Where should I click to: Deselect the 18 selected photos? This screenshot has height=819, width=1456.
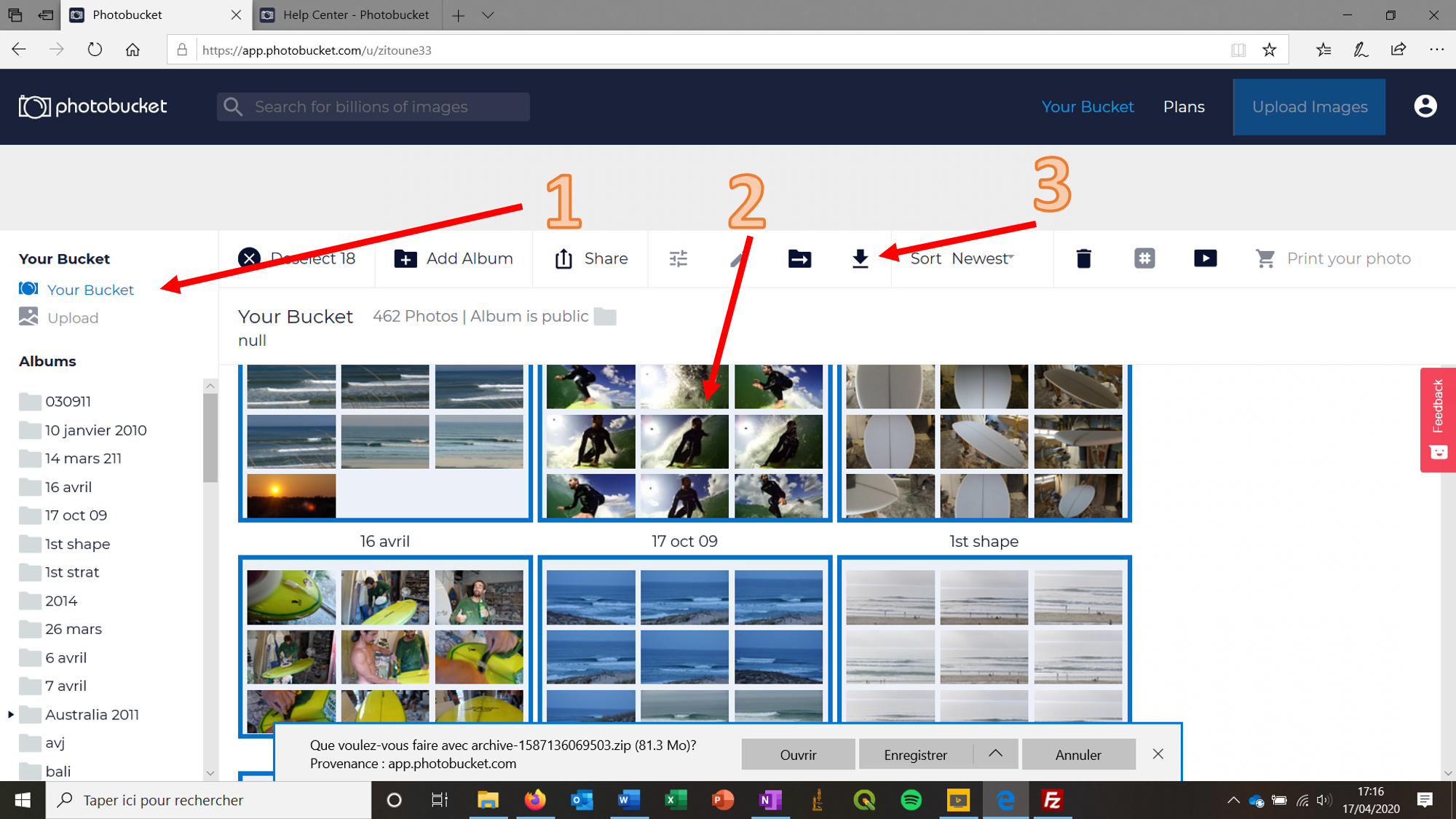[x=298, y=258]
